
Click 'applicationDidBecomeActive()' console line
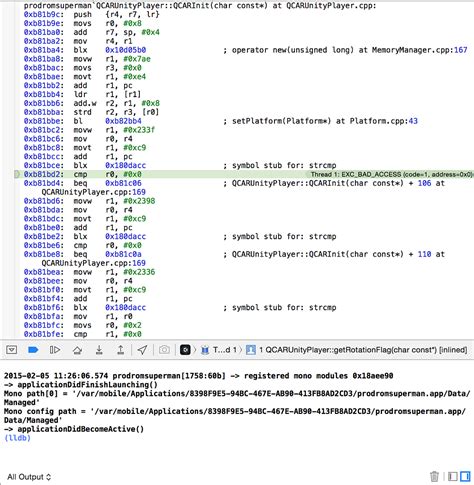(74, 429)
